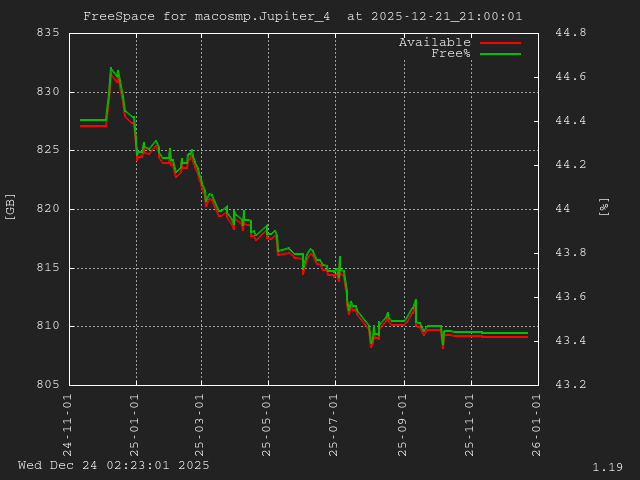The image size is (640, 480).
Task: Click the 1.19 version number
Action: 607,467
